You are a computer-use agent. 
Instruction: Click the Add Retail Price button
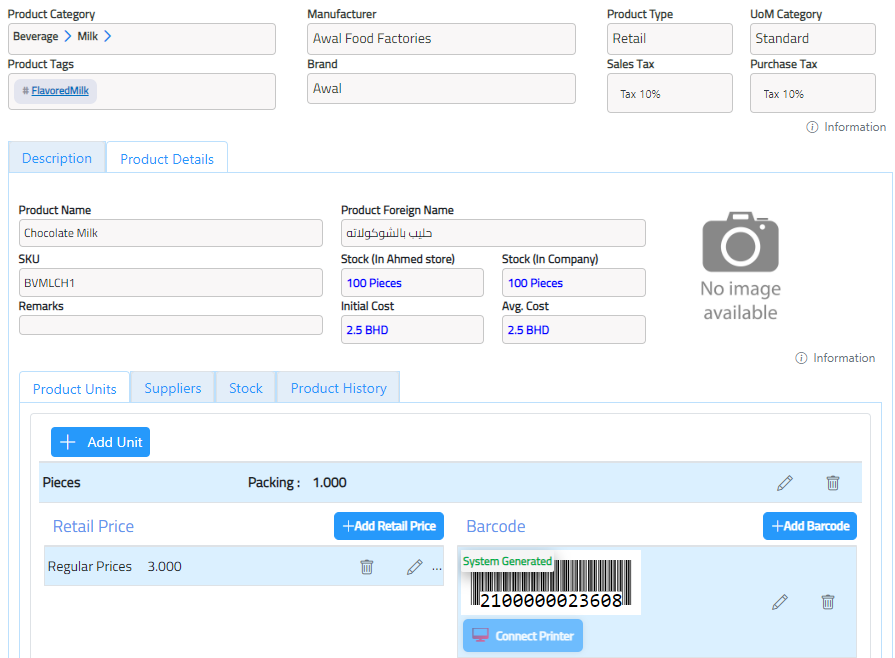click(x=389, y=526)
